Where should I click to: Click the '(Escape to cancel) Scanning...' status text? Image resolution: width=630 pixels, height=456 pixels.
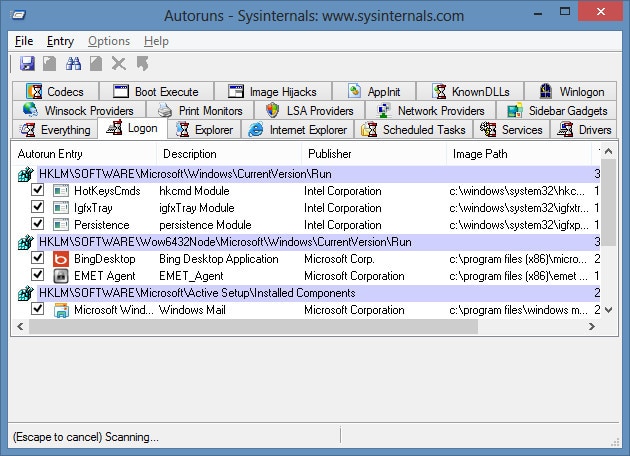86,437
